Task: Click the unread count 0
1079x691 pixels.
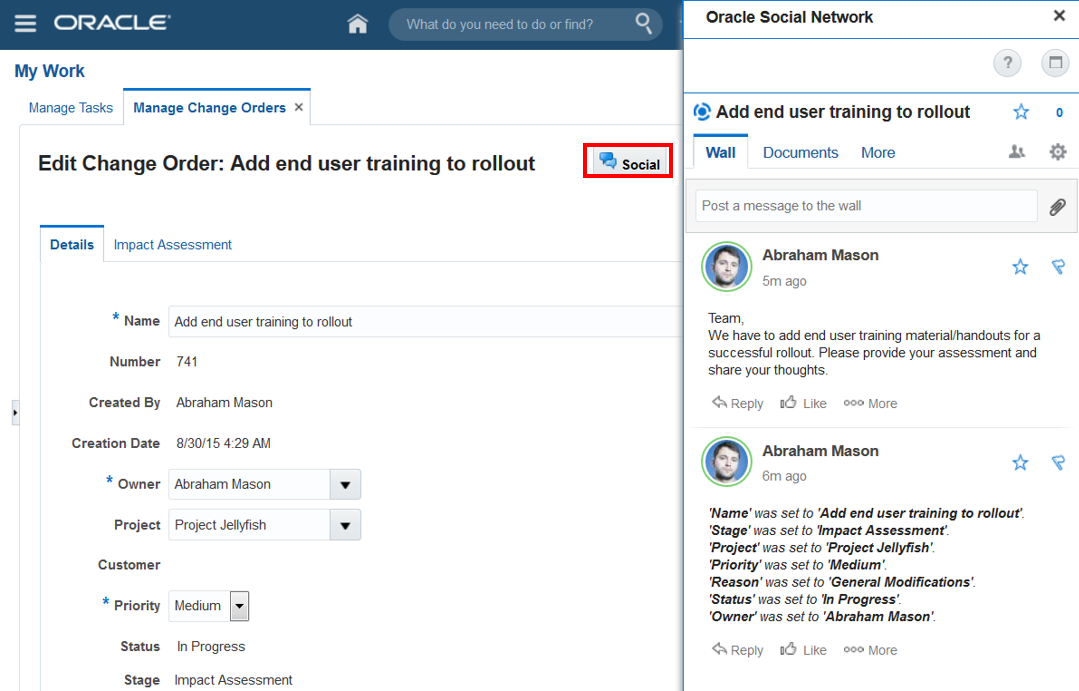Action: (1059, 112)
